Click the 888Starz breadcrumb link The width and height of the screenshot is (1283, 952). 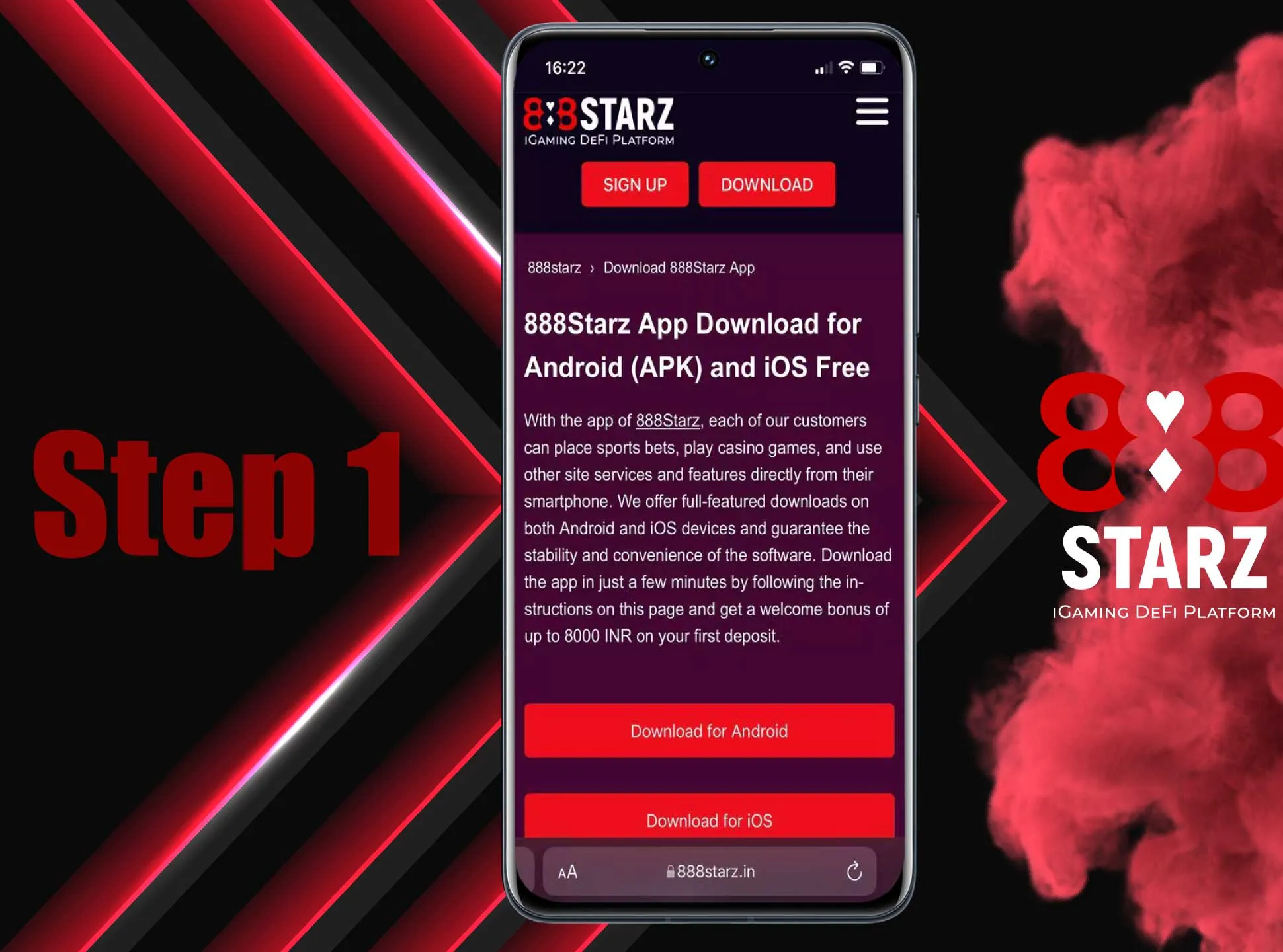[554, 268]
